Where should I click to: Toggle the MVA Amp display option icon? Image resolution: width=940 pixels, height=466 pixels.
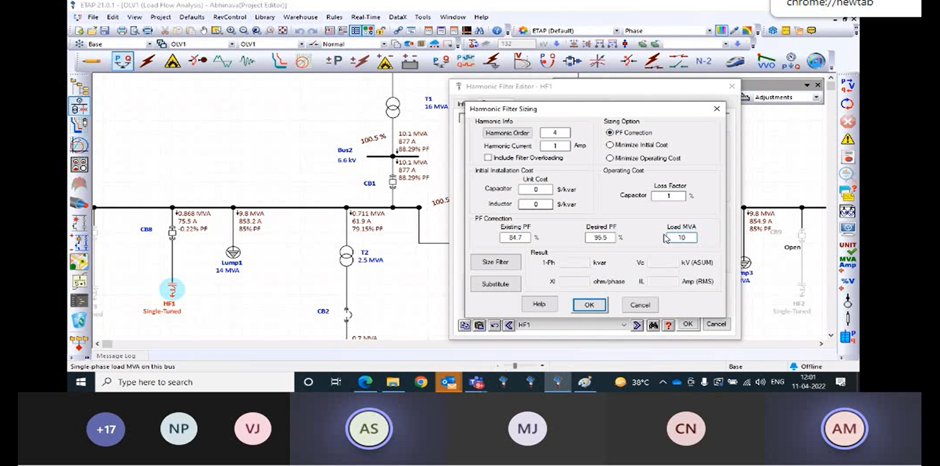coord(848,262)
